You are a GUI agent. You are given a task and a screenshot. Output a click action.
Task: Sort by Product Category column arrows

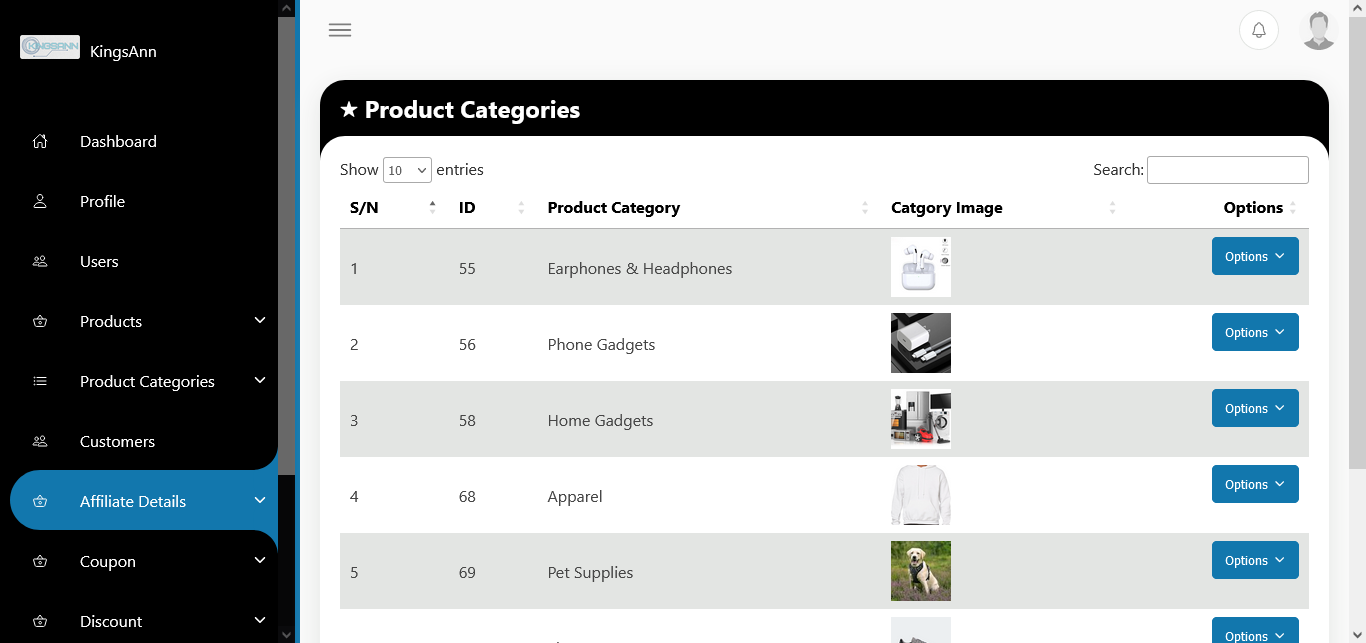point(864,208)
